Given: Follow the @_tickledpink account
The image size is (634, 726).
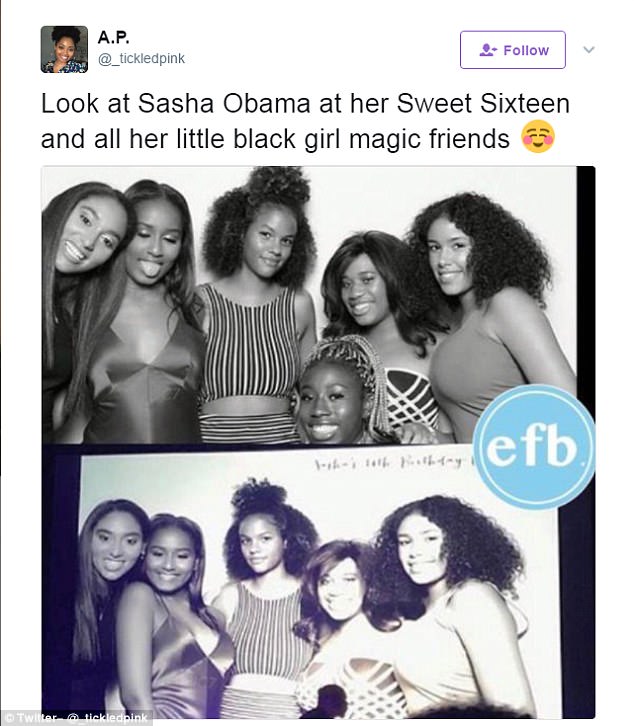Looking at the screenshot, I should (513, 50).
